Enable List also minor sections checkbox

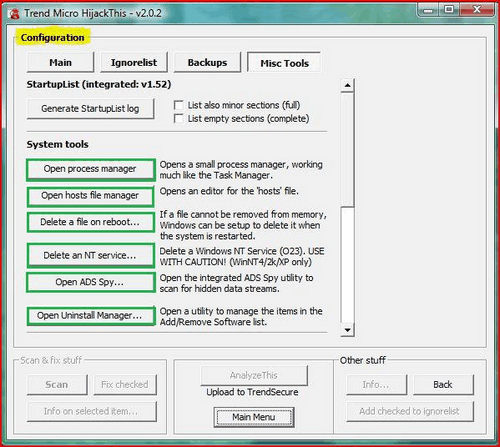point(179,105)
